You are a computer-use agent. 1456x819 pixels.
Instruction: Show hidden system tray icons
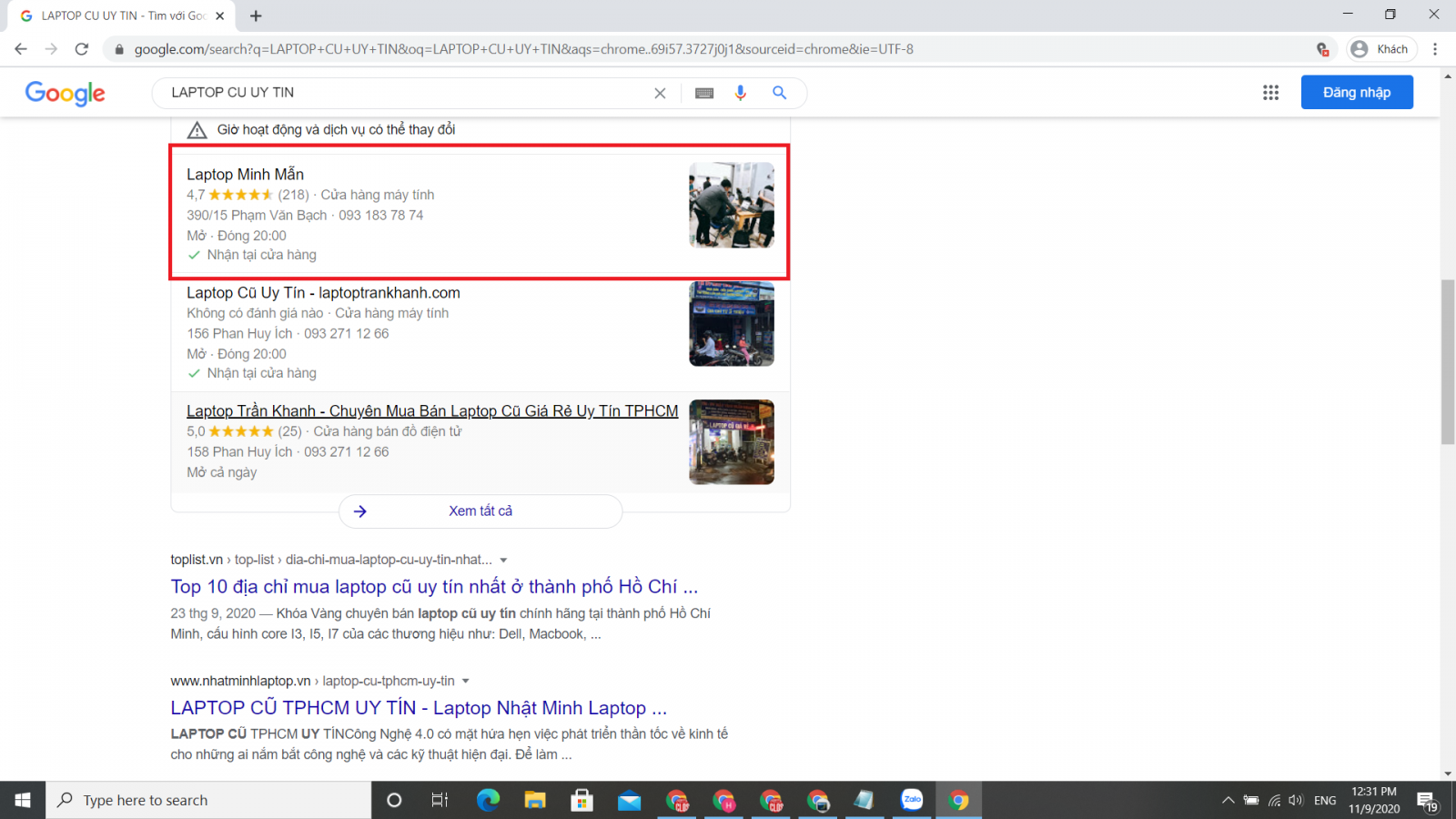[x=1228, y=800]
